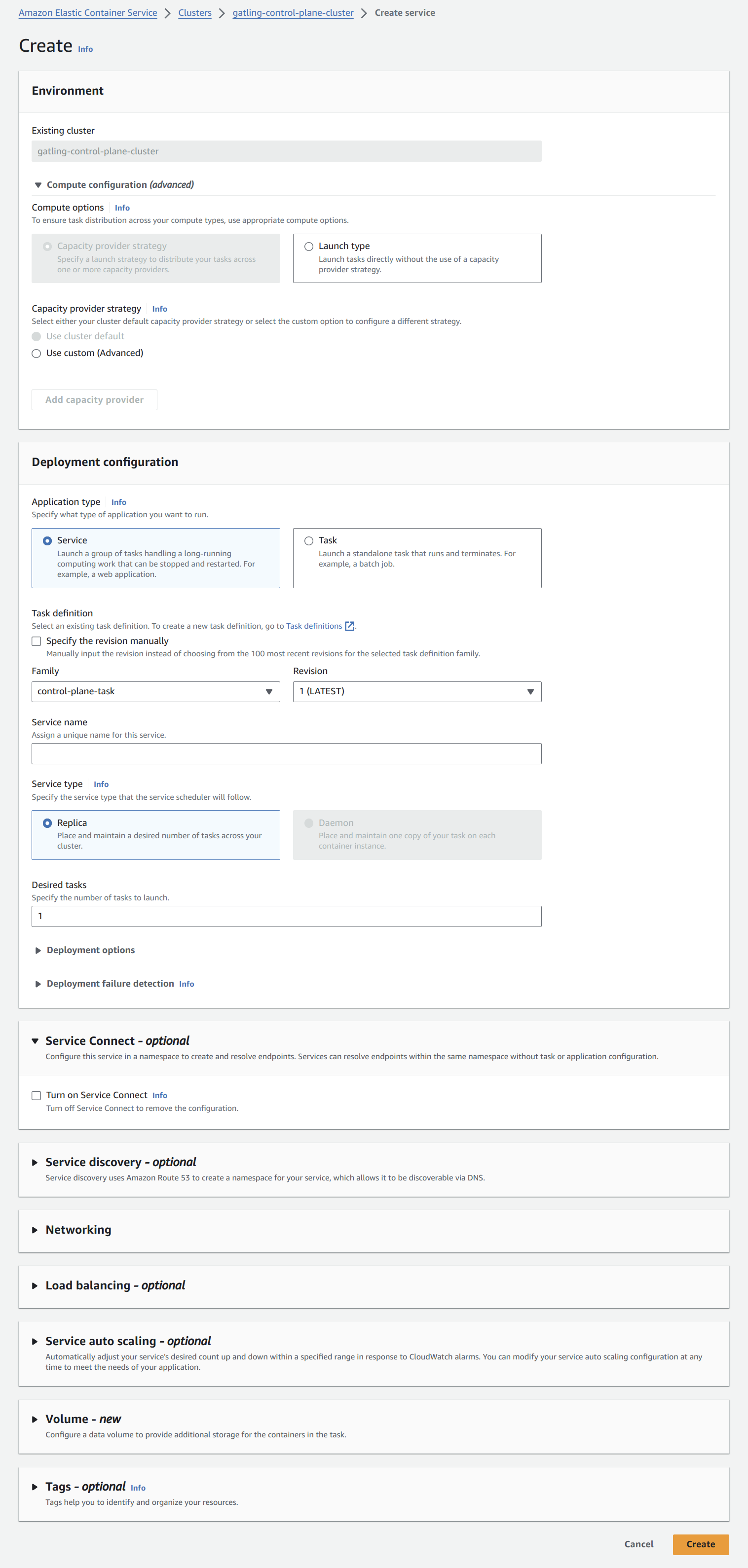Click the Info link next to Create heading
This screenshot has height=1568, width=748.
click(85, 49)
